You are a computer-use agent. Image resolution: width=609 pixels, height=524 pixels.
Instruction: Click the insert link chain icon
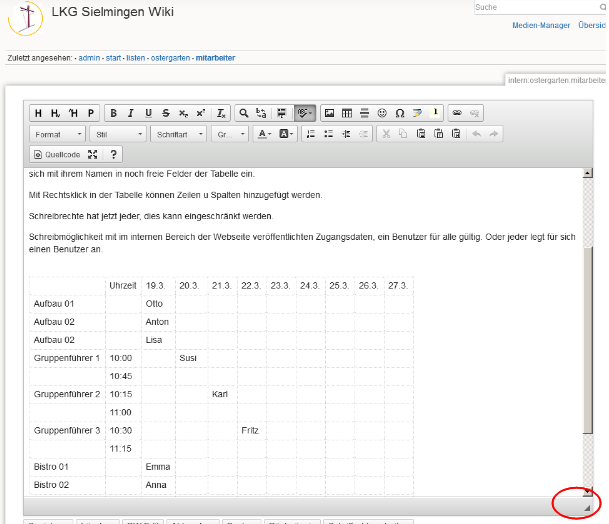click(457, 113)
